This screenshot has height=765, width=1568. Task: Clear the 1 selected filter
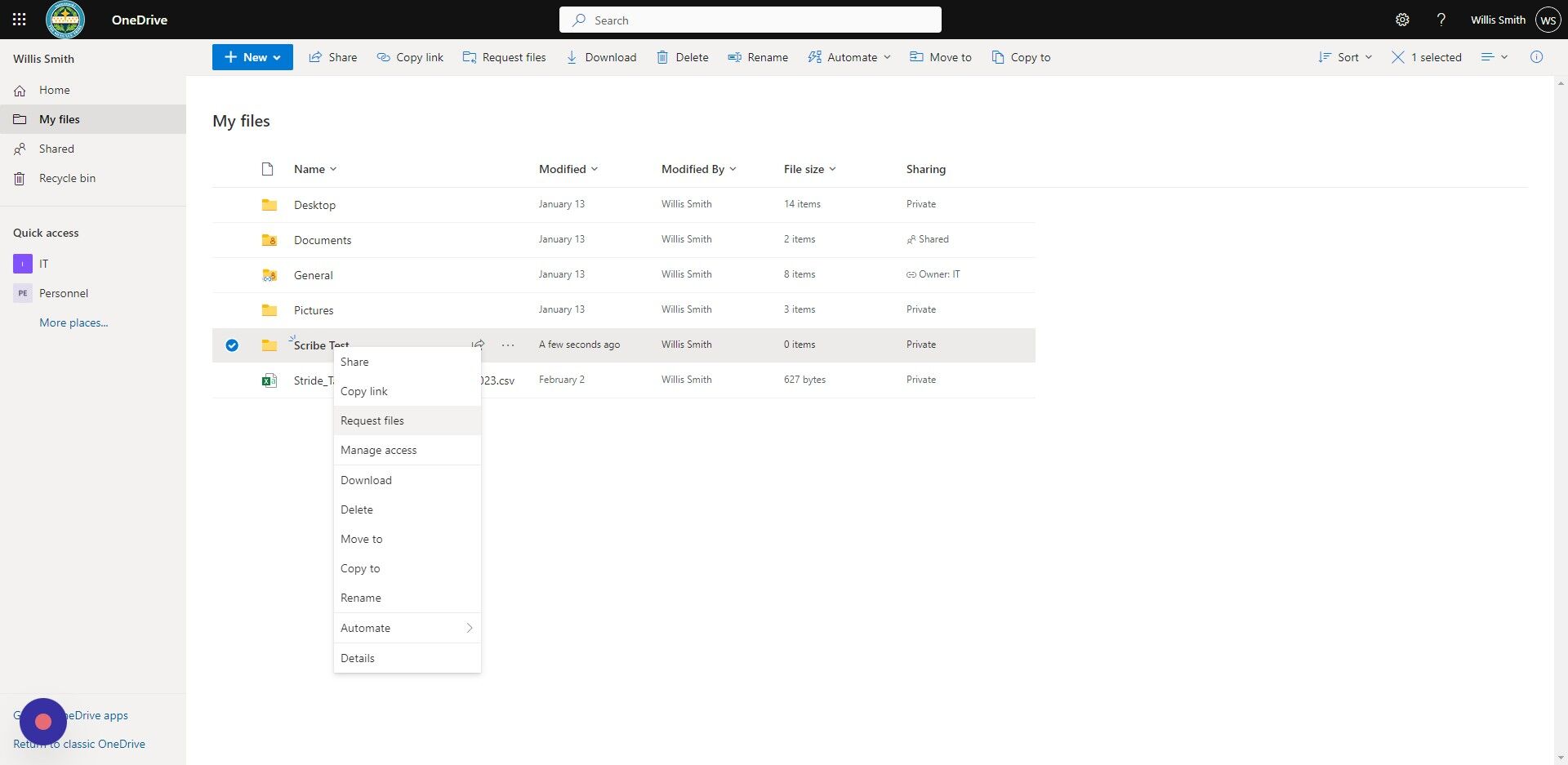[x=1398, y=57]
